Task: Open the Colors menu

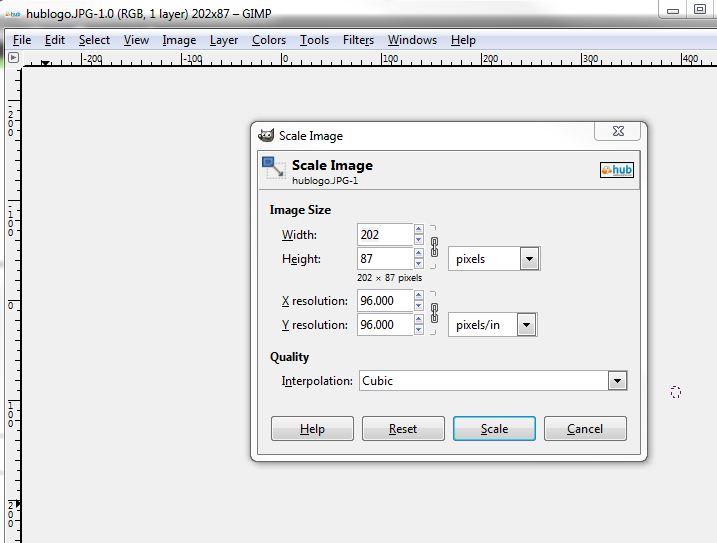Action: pos(269,40)
